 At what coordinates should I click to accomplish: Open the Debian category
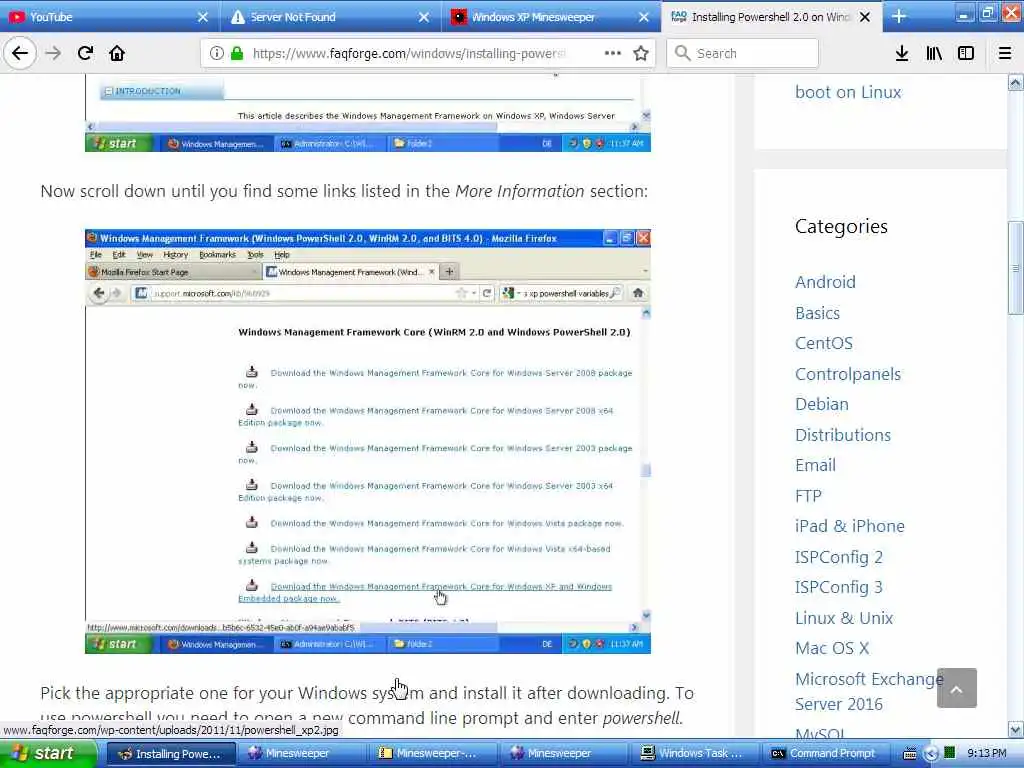pos(822,404)
